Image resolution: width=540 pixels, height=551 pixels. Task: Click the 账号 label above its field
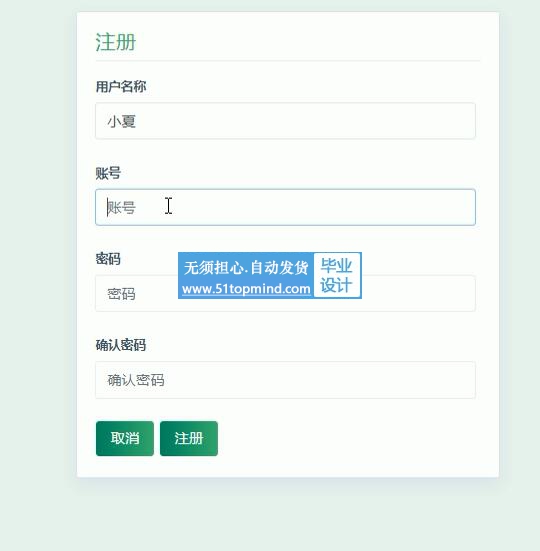(108, 173)
